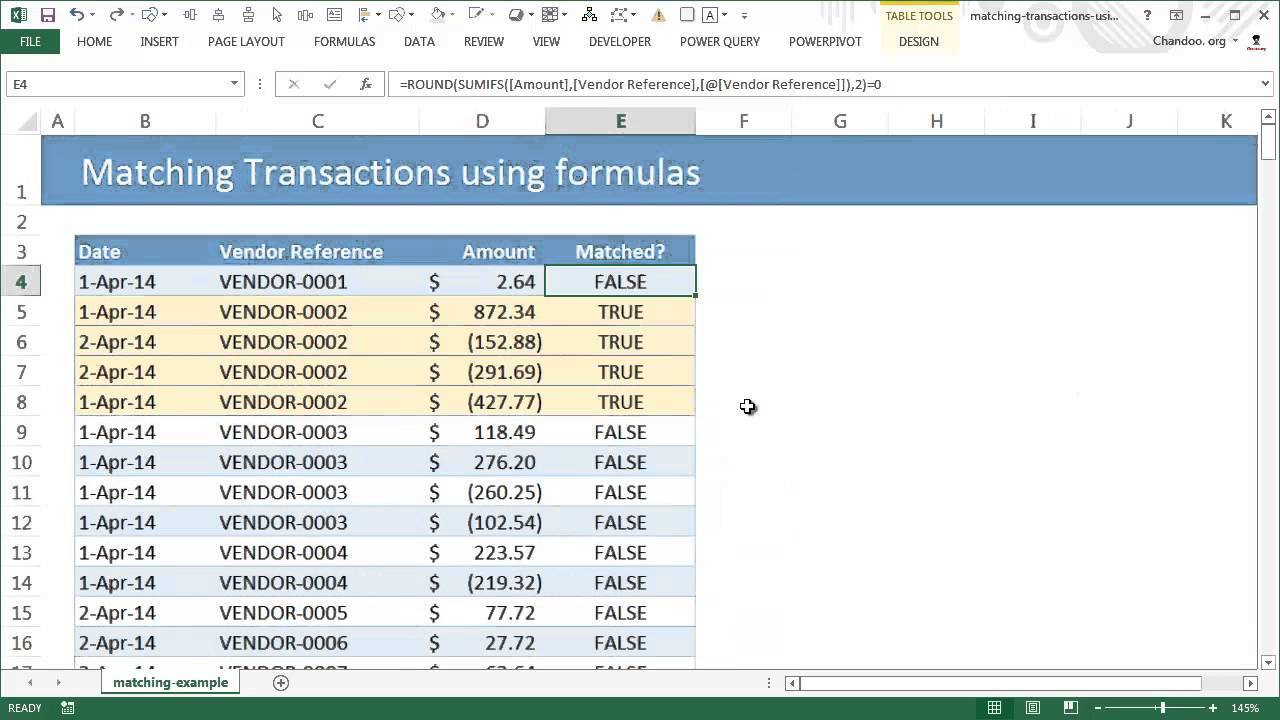The height and width of the screenshot is (720, 1280).
Task: Click the Undo icon
Action: click(x=75, y=15)
